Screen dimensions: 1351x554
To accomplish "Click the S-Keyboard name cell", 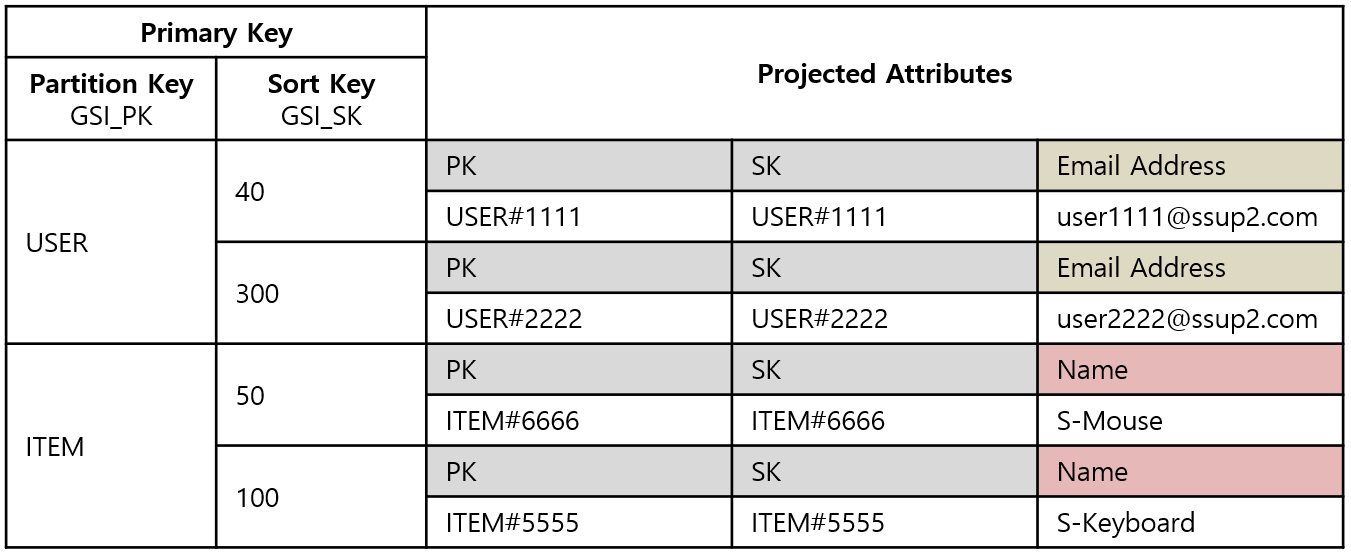I will pyautogui.click(x=1190, y=522).
